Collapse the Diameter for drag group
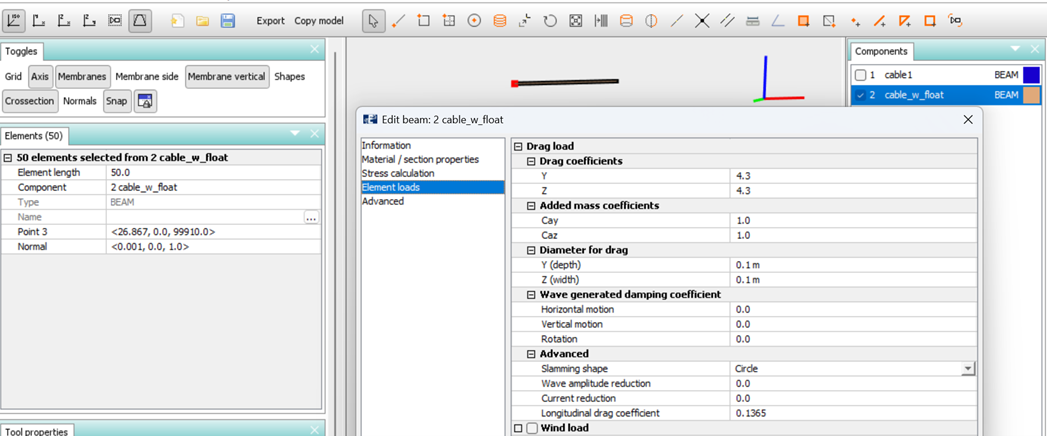Viewport: 1047px width, 436px height. pyautogui.click(x=531, y=250)
